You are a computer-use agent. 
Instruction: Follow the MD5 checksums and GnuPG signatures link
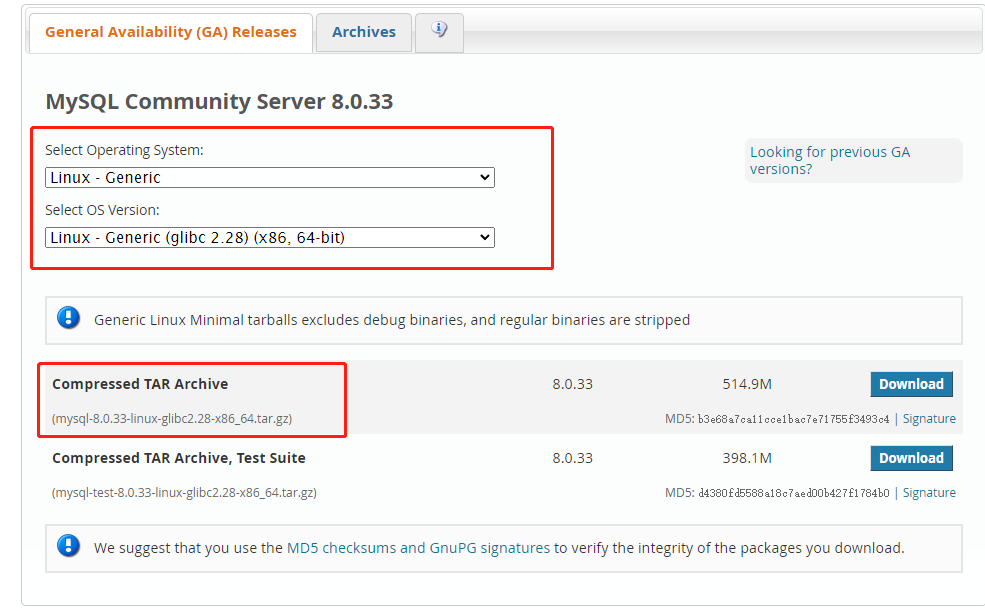[418, 548]
